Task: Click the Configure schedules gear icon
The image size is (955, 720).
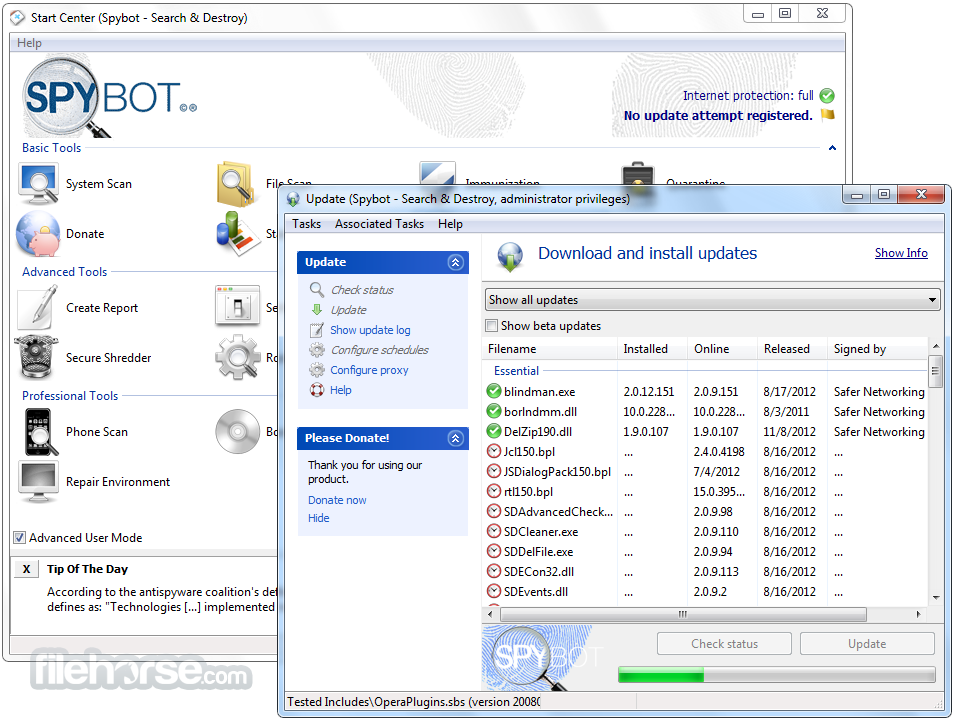Action: [317, 350]
